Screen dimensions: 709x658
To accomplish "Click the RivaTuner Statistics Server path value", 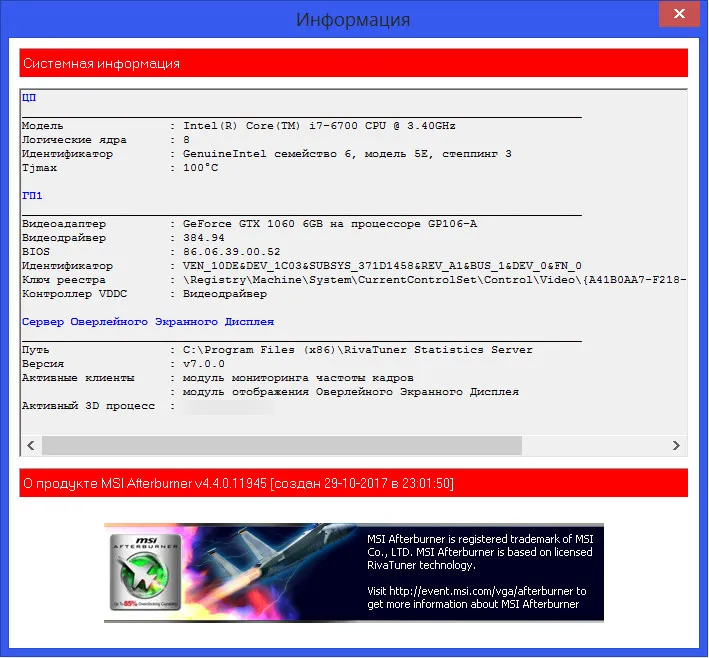I will click(x=358, y=350).
